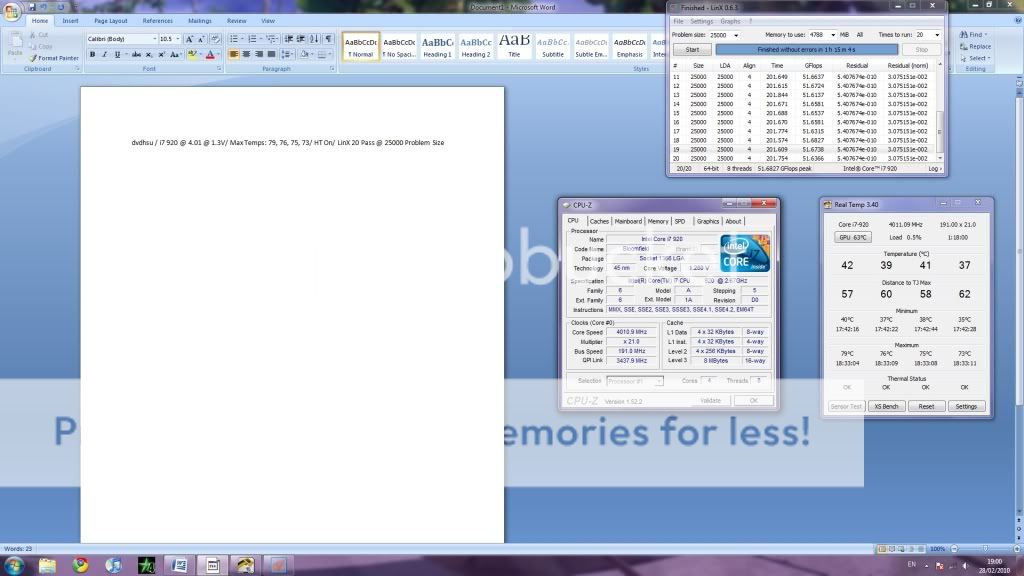Pick the text highlight color

pyautogui.click(x=191, y=55)
